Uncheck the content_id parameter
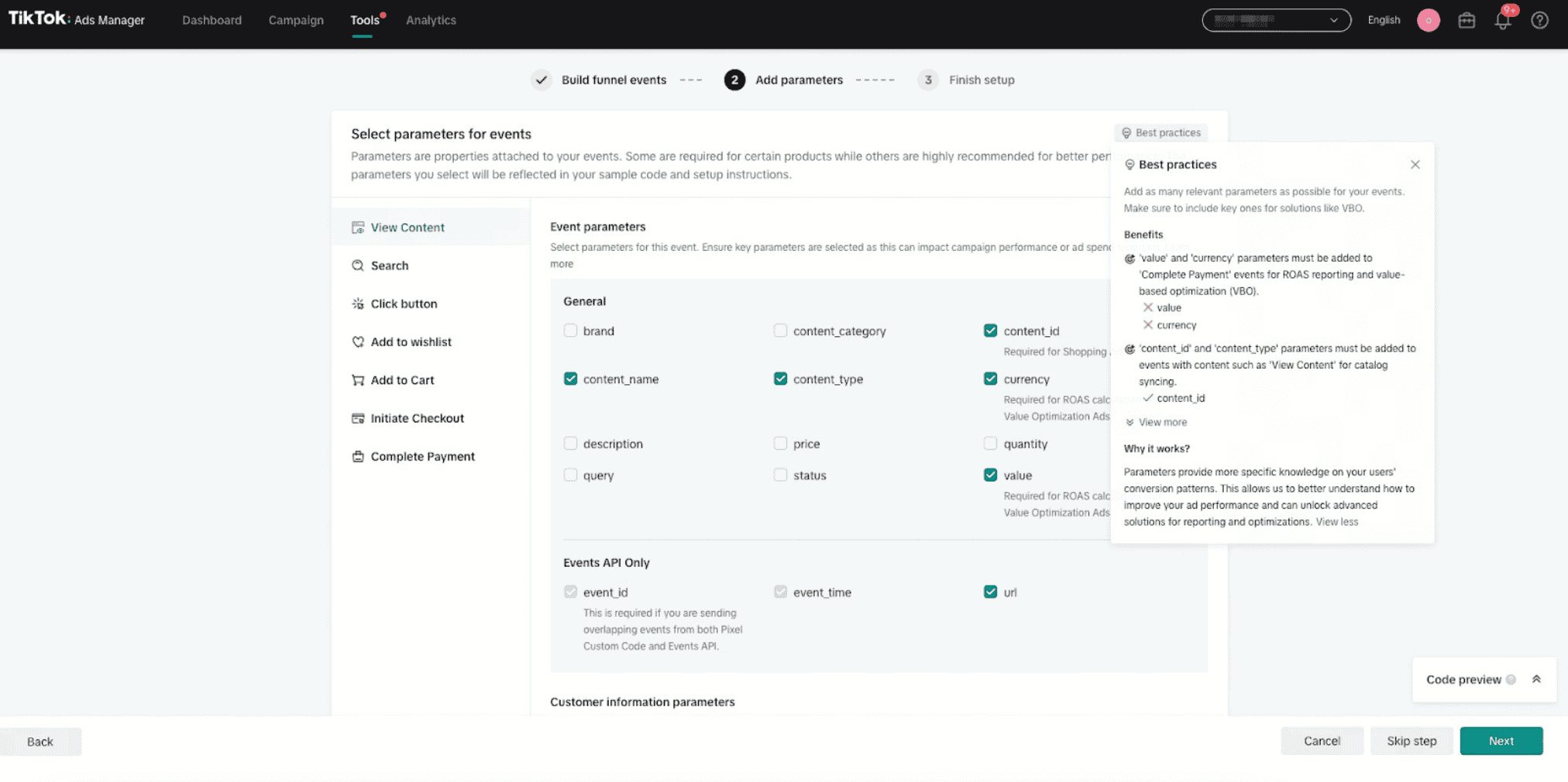The height and width of the screenshot is (782, 1568). (x=990, y=331)
